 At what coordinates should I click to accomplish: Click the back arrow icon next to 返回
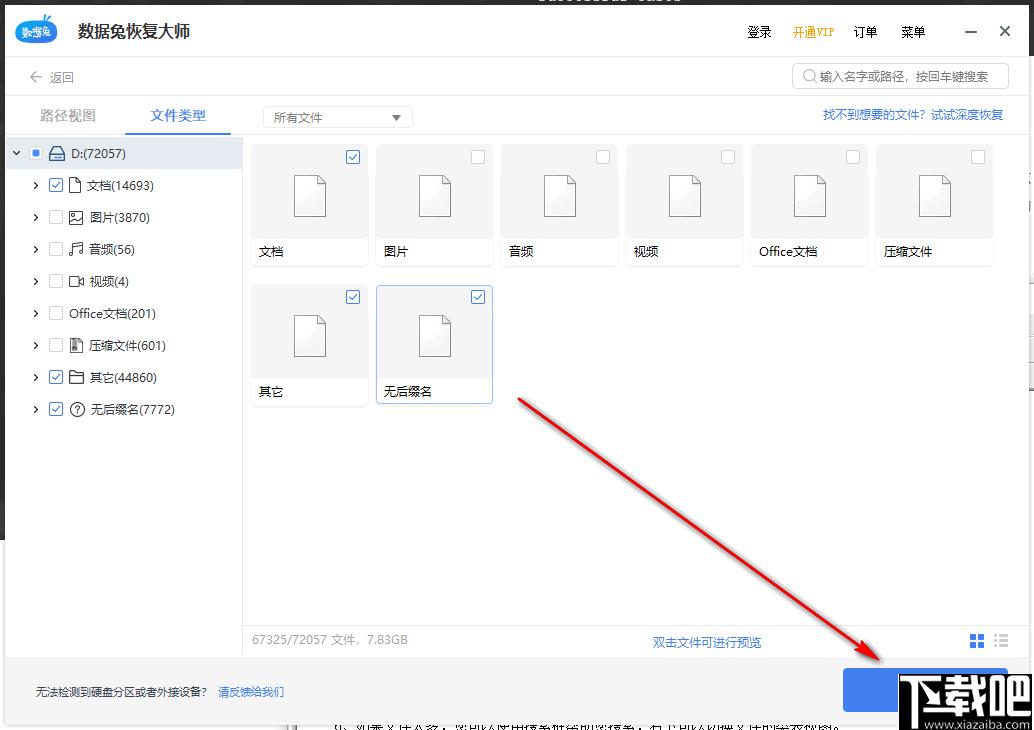click(36, 77)
